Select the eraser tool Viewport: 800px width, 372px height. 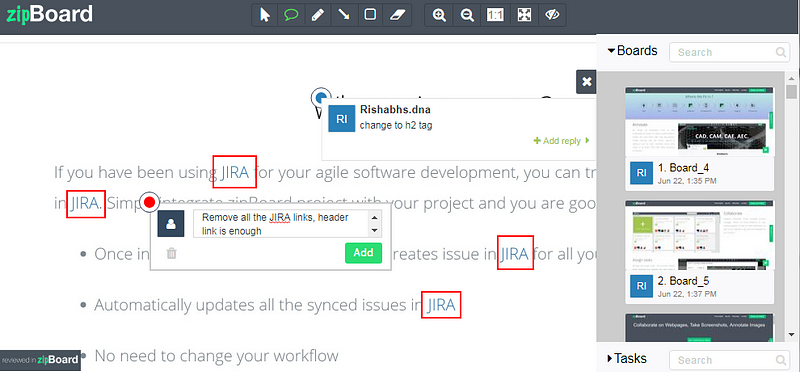point(397,15)
